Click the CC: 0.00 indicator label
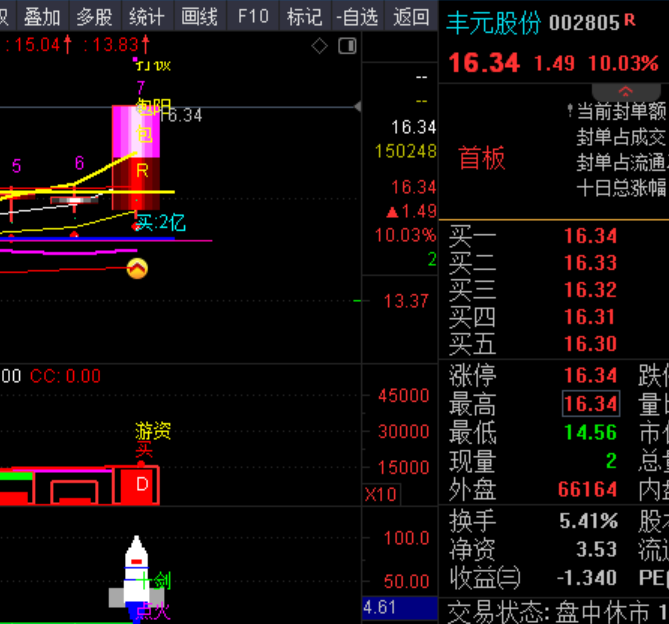Screen dimensions: 669x624 click(65, 376)
